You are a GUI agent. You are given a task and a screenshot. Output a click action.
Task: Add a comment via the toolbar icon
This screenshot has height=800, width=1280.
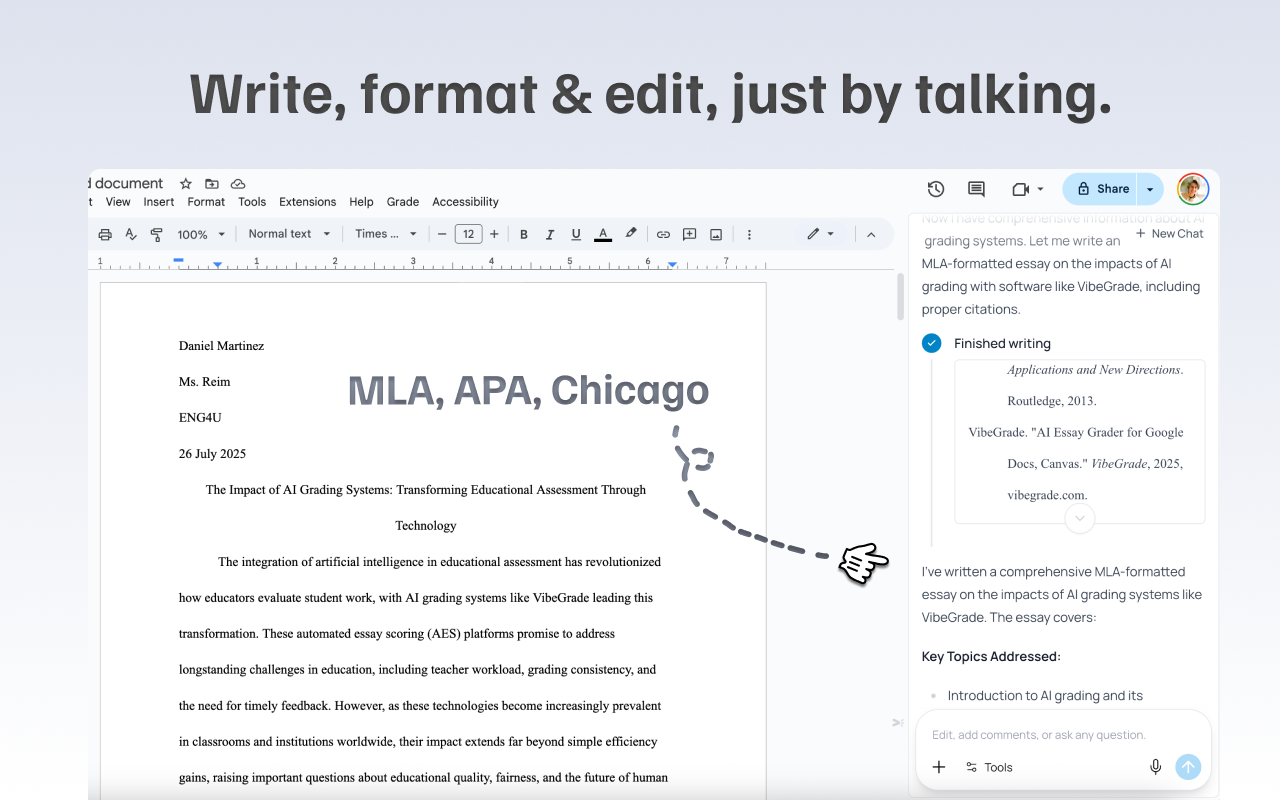[x=689, y=233]
